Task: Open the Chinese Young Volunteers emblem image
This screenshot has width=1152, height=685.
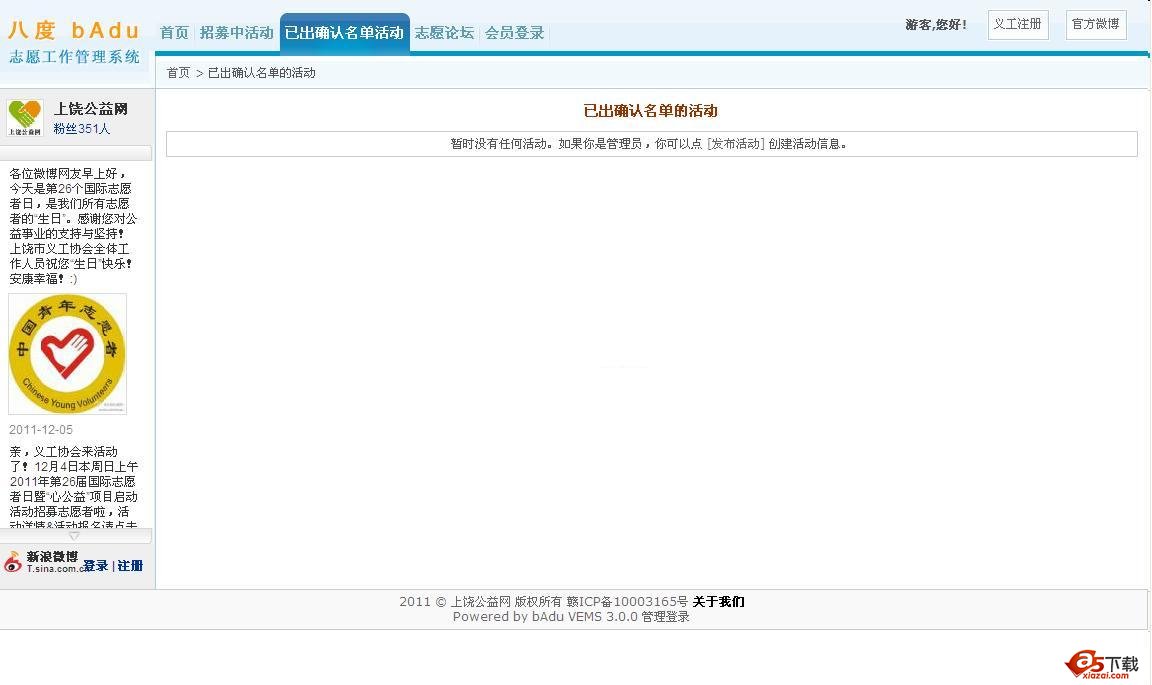Action: 68,354
